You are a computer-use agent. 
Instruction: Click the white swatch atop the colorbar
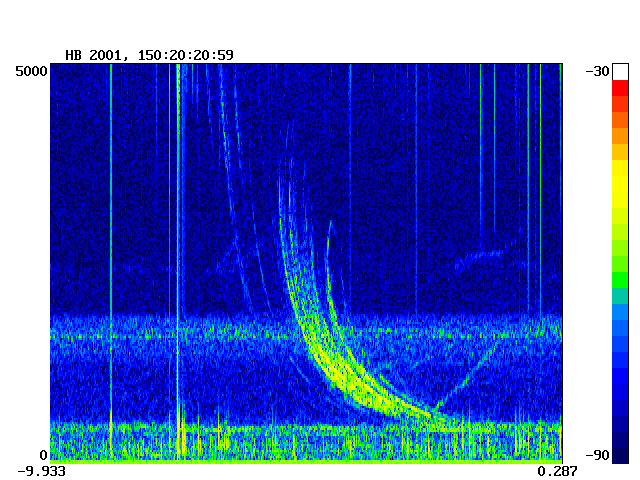(620, 72)
